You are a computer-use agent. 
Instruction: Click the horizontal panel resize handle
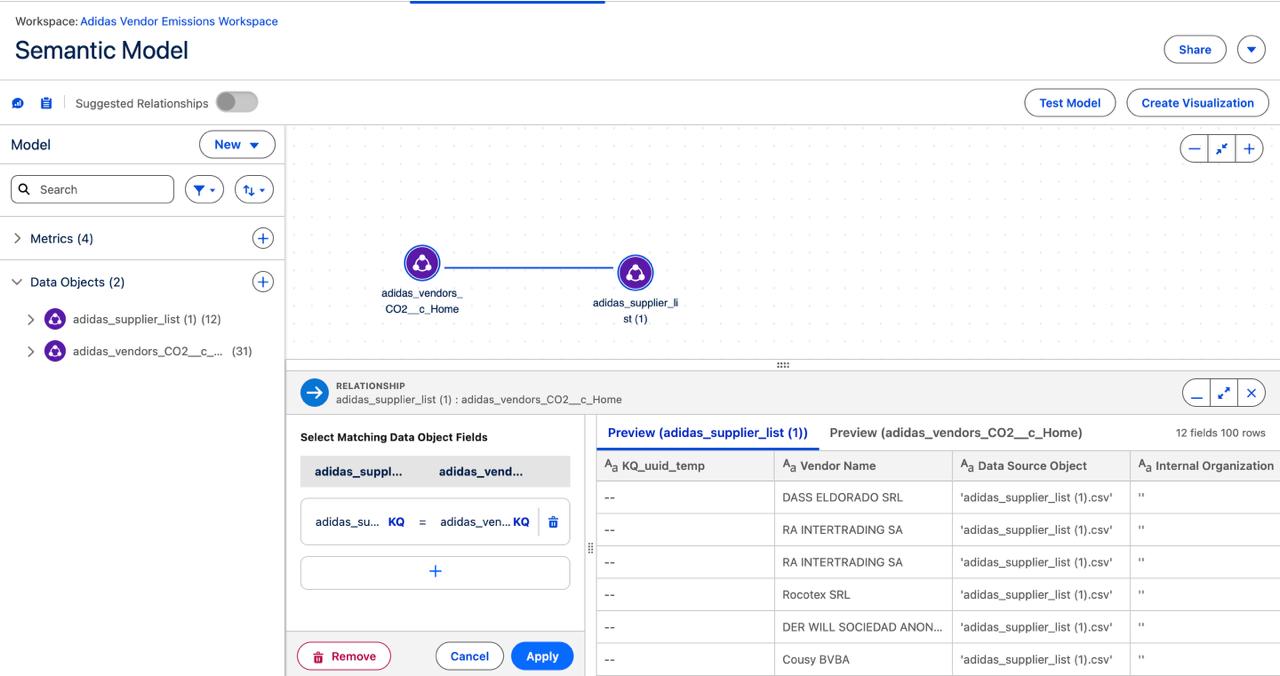[x=783, y=365]
